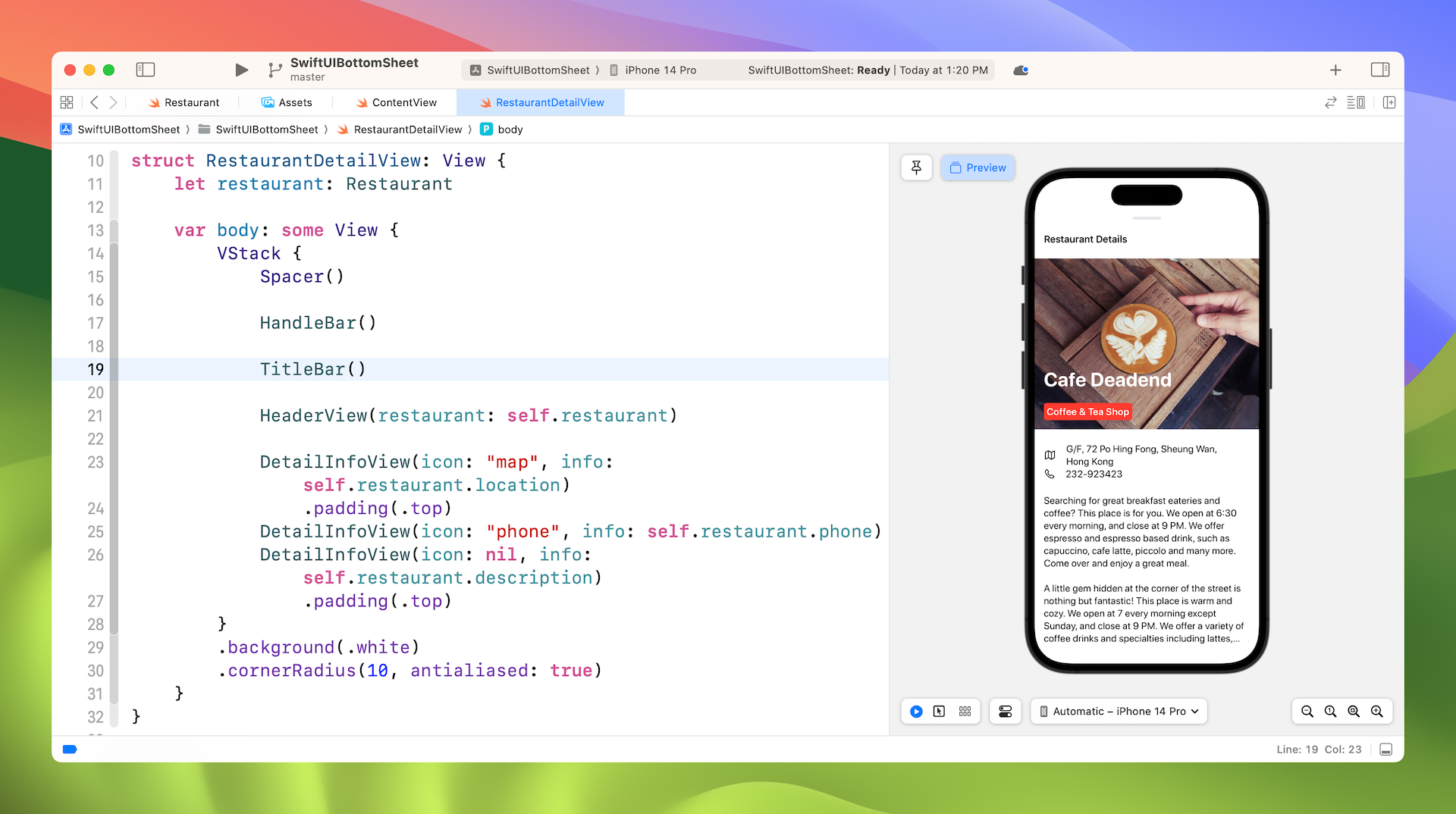The height and width of the screenshot is (814, 1456).
Task: Toggle the bottom debug area
Action: click(1385, 749)
